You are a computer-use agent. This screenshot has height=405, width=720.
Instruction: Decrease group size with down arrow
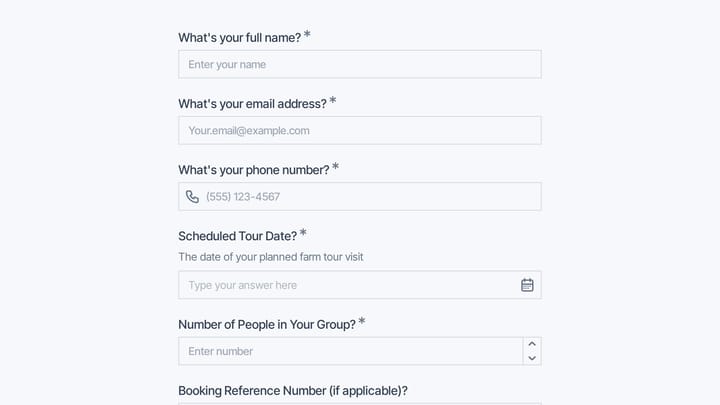coord(532,358)
